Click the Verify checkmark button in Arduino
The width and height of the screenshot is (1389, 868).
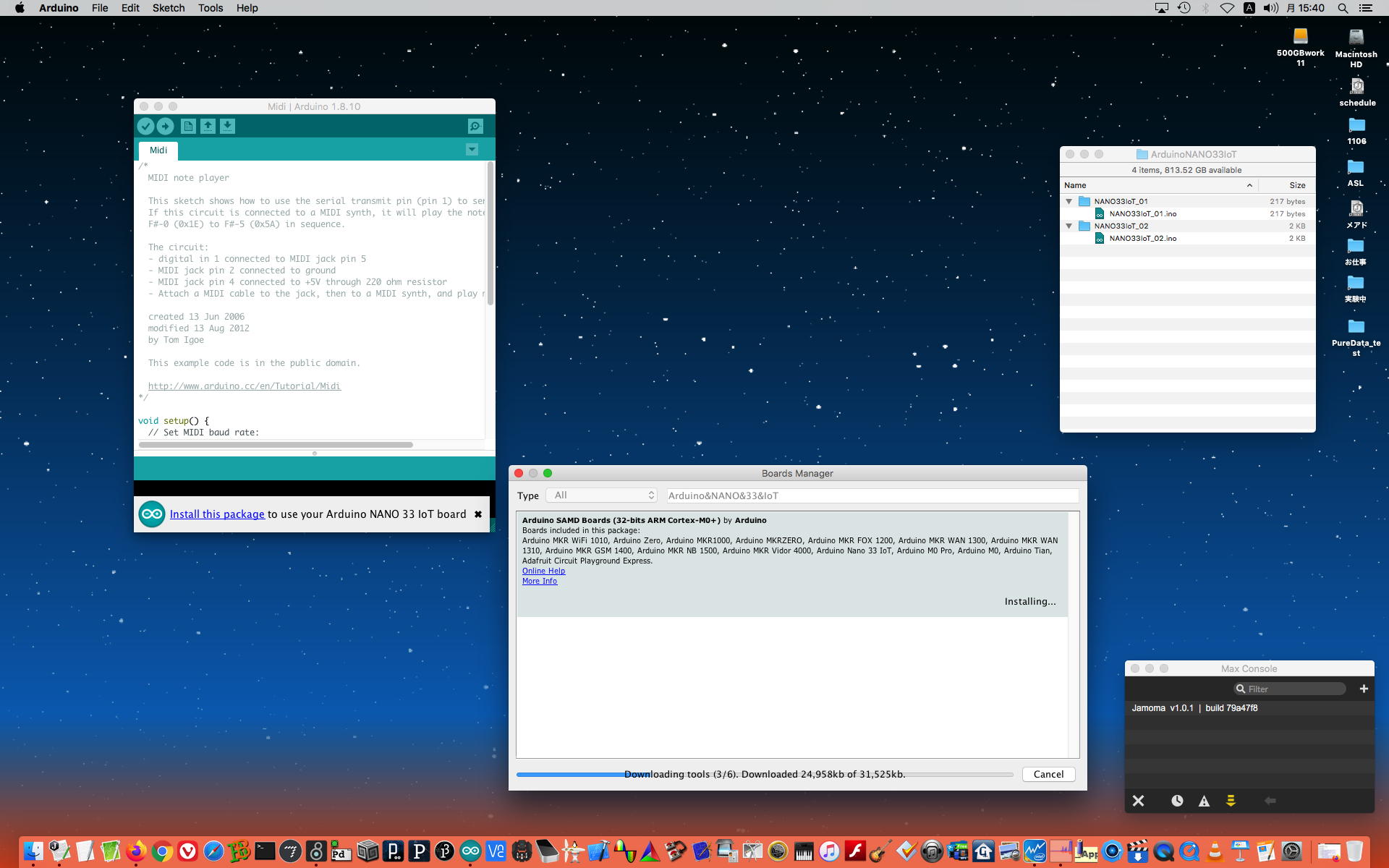pos(145,127)
